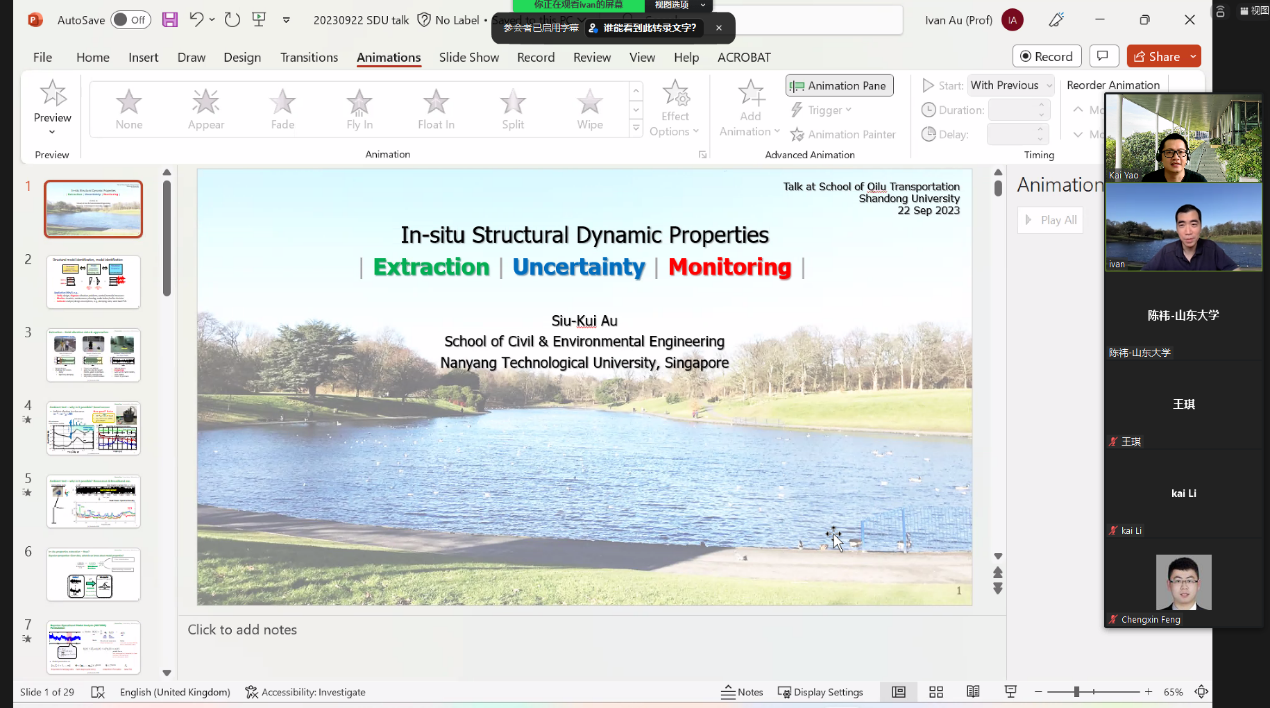1270x708 pixels.
Task: Toggle the AutoSave switch
Action: tap(130, 20)
